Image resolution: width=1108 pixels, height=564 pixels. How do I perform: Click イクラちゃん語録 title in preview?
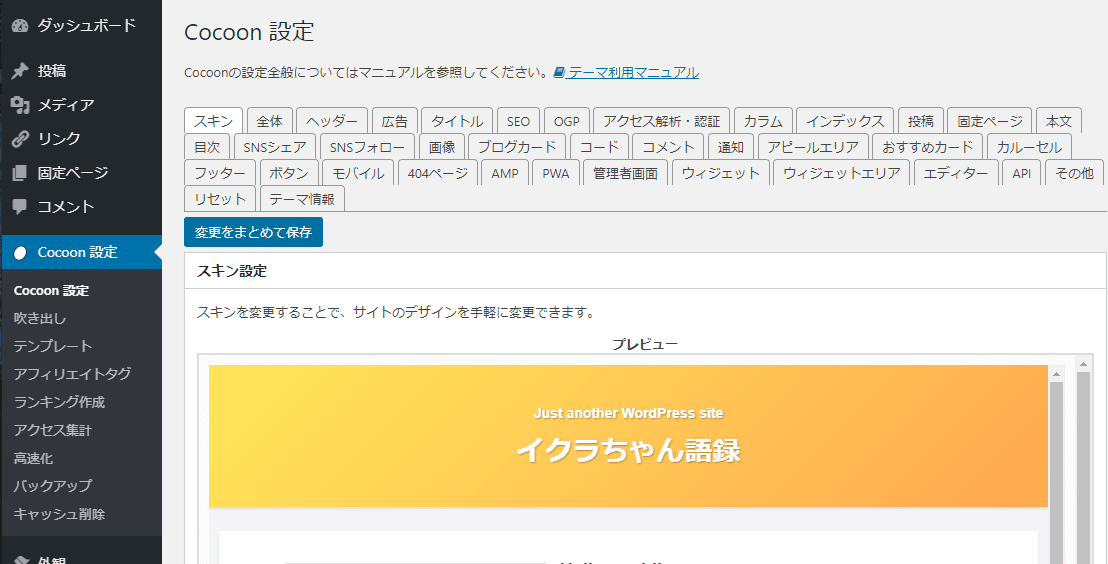[628, 450]
